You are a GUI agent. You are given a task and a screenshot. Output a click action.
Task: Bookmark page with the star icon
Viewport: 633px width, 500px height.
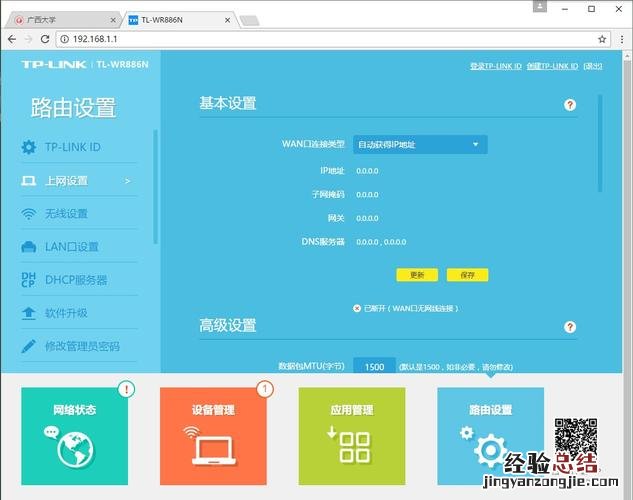tap(602, 39)
